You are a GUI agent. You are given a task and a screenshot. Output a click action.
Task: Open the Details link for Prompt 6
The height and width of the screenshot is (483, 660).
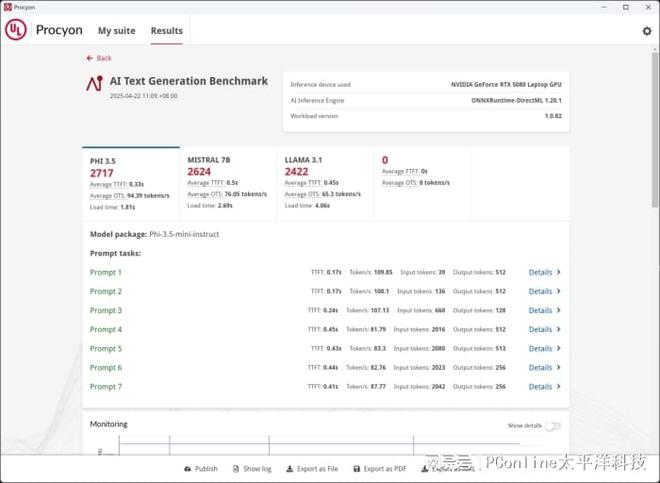[540, 368]
